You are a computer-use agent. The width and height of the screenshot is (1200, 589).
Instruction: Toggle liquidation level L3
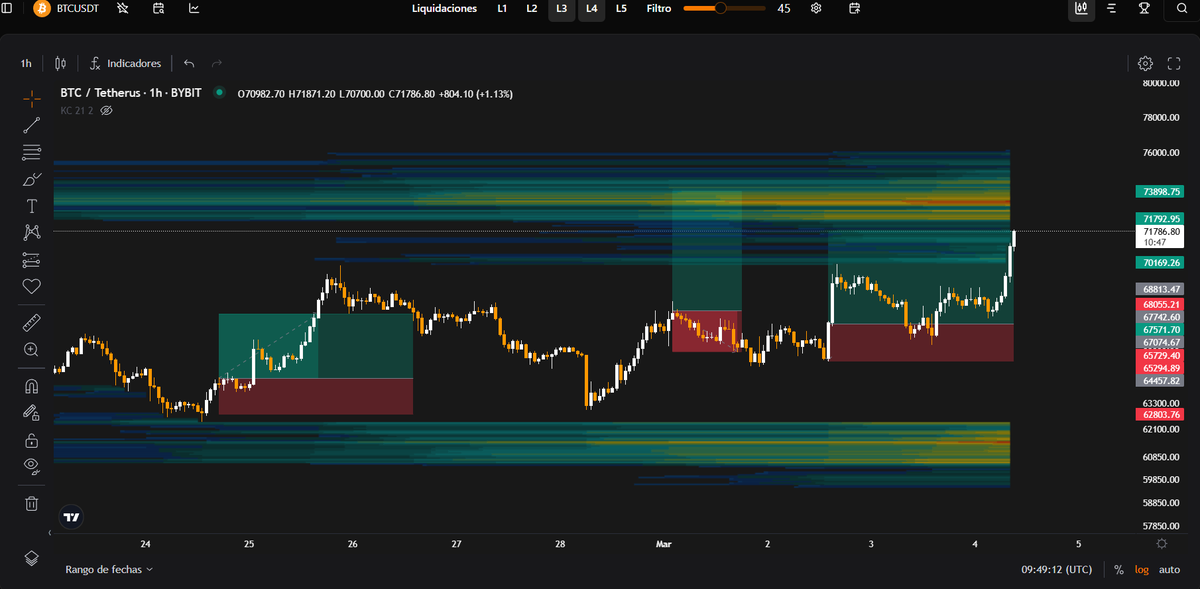tap(562, 9)
